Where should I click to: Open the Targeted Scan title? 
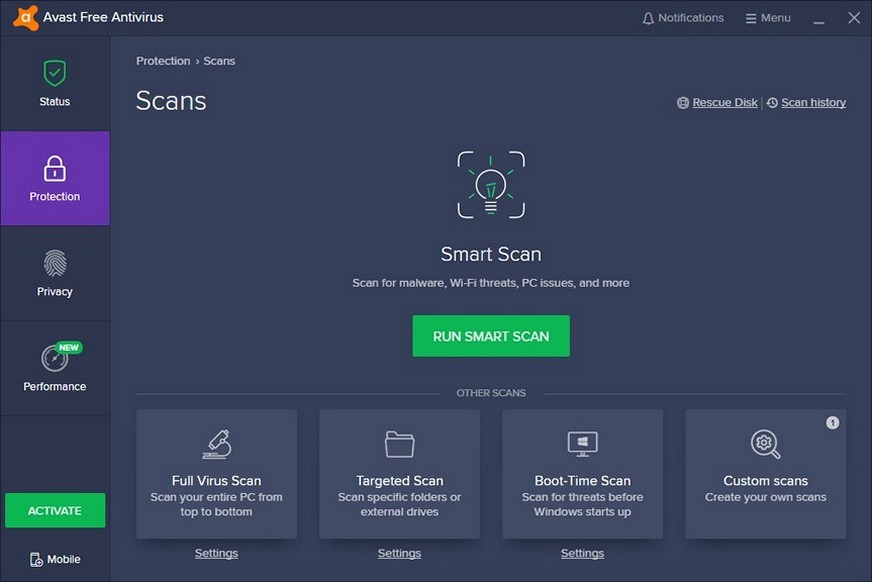click(399, 481)
